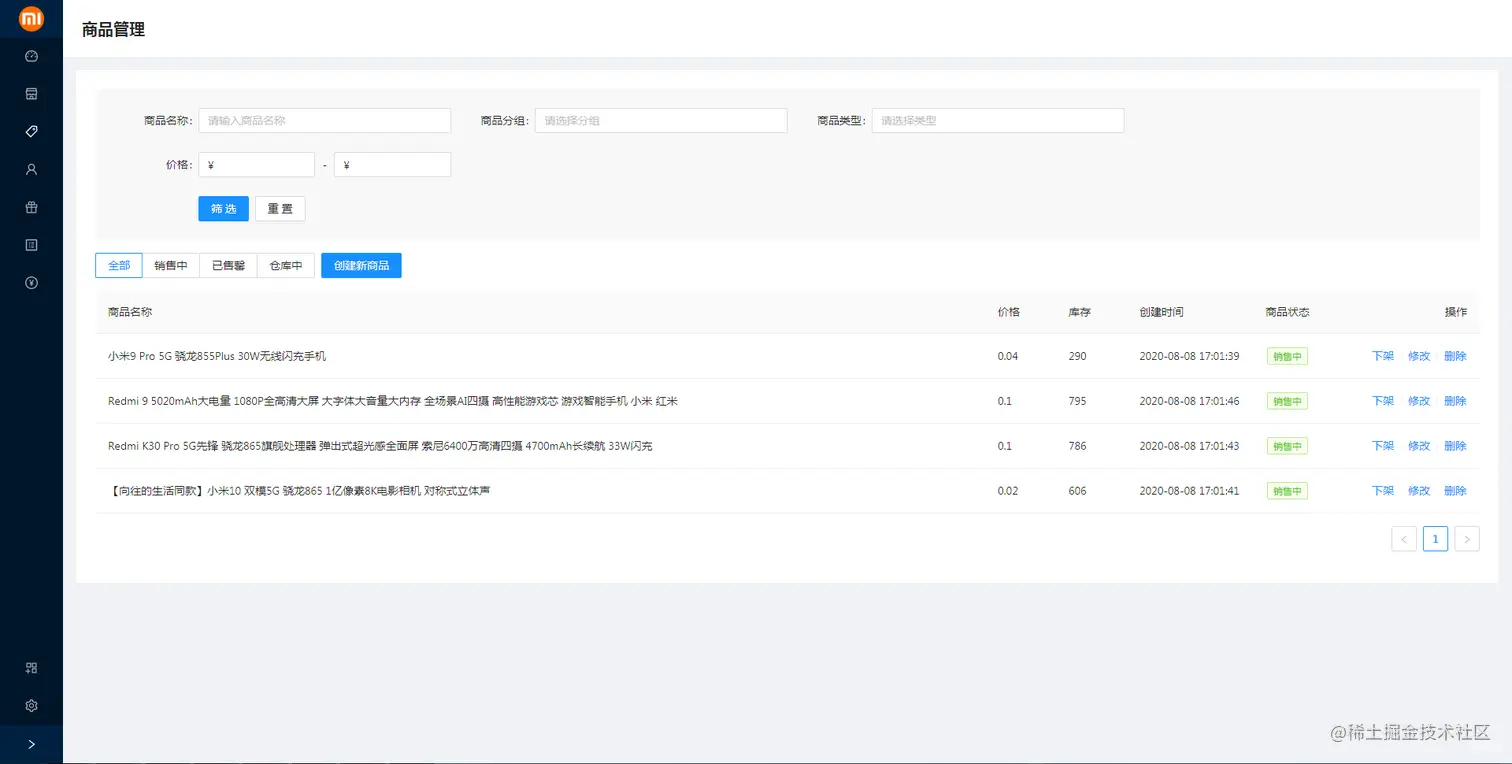Click the maximum price input field
The image size is (1512, 764).
[392, 165]
